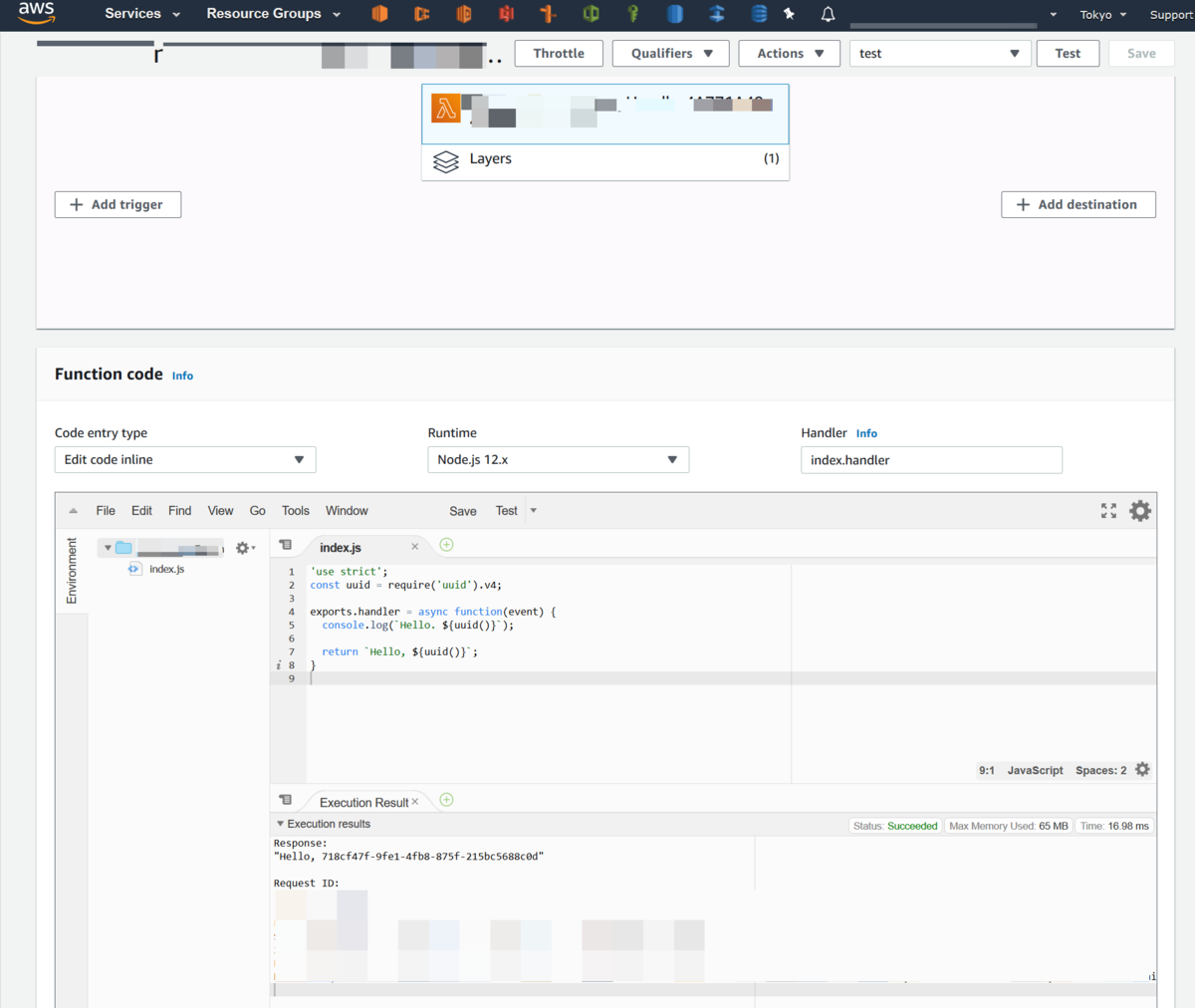1195x1008 pixels.
Task: Open the Edit menu
Action: click(x=141, y=511)
